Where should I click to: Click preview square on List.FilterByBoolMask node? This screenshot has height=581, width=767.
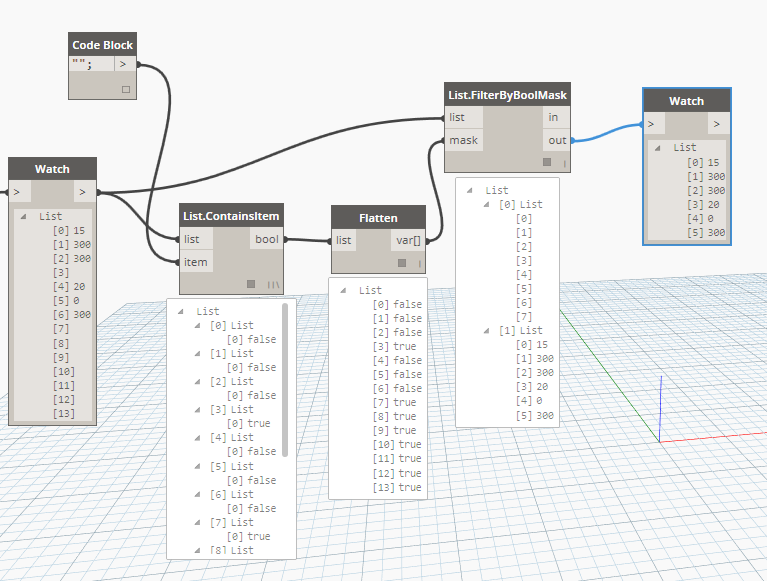547,162
